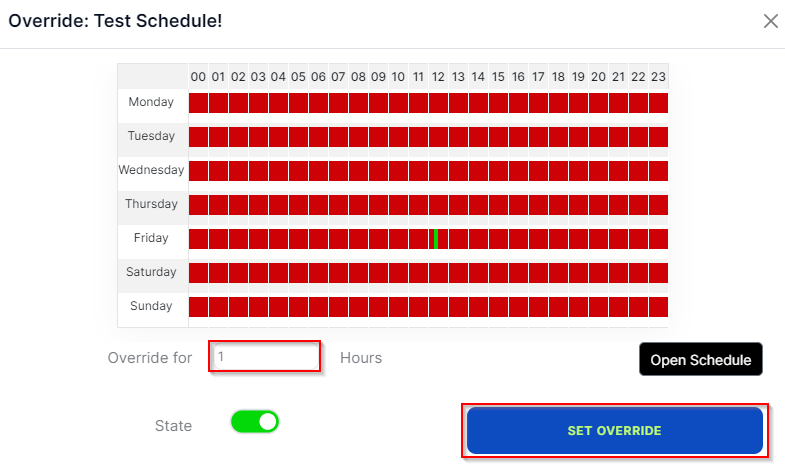The image size is (785, 464).
Task: Select Monday's 00 hour cell
Action: (x=198, y=103)
